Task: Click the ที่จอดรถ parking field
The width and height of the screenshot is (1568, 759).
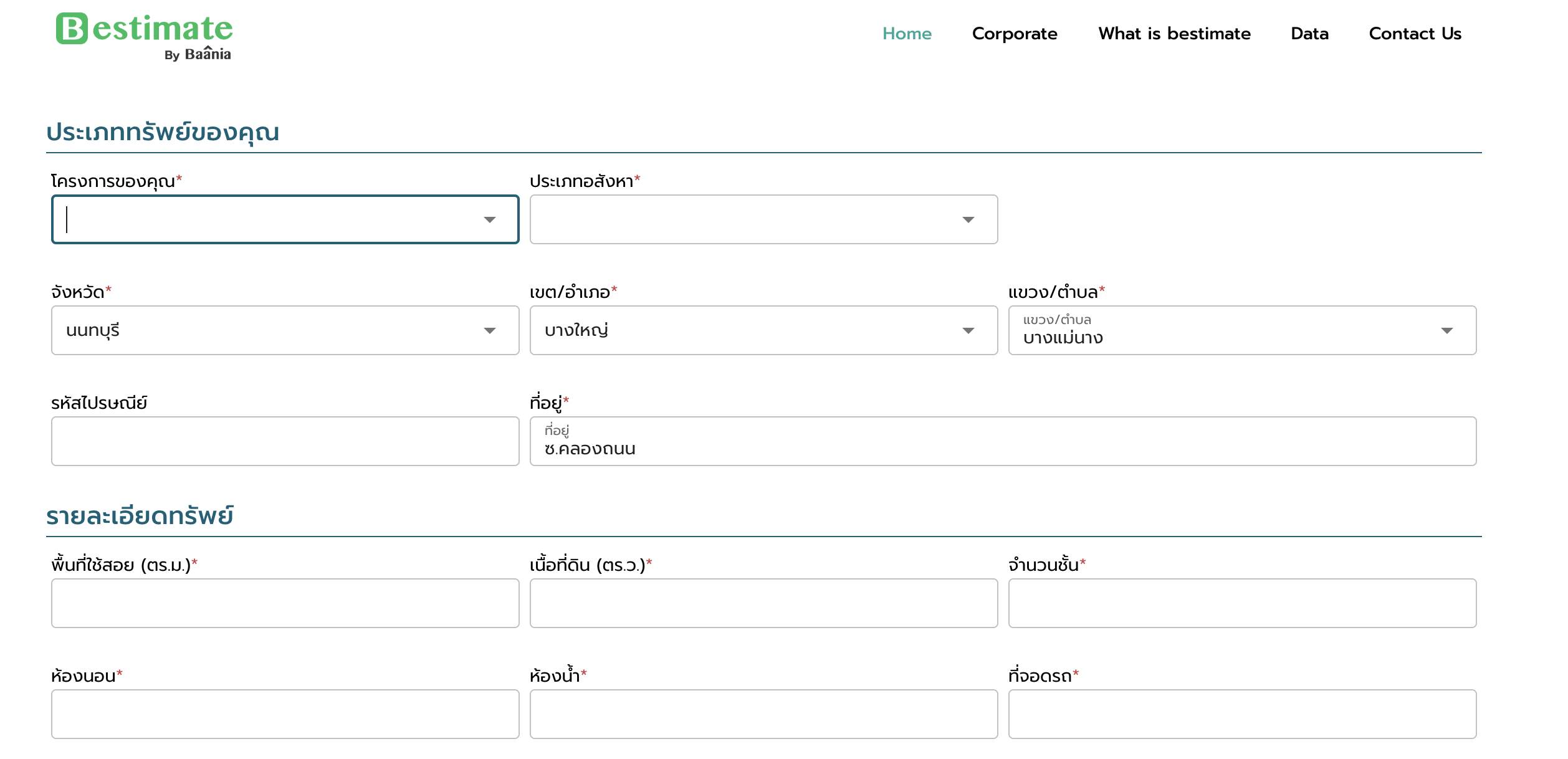Action: pyautogui.click(x=1241, y=714)
